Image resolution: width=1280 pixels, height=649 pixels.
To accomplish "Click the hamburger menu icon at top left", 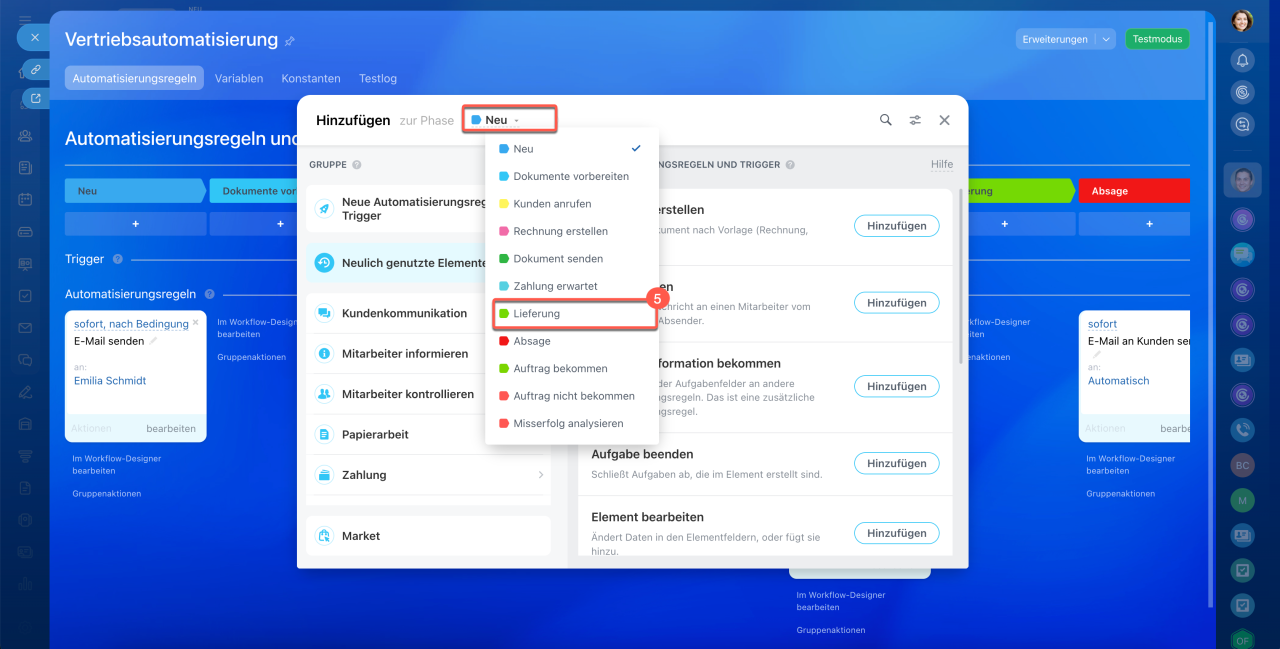I will click(24, 20).
